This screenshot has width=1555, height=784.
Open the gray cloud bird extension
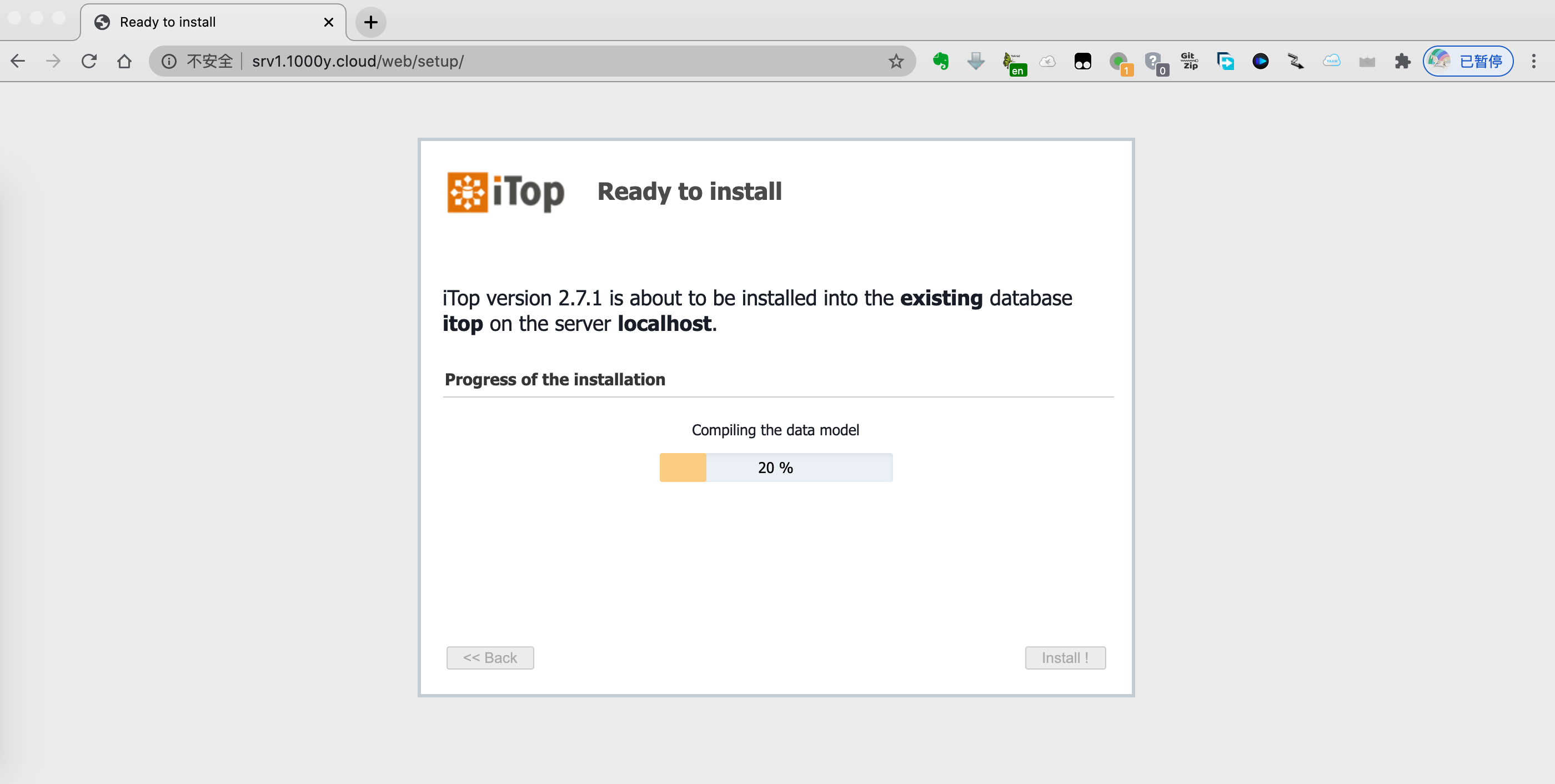click(x=1047, y=61)
